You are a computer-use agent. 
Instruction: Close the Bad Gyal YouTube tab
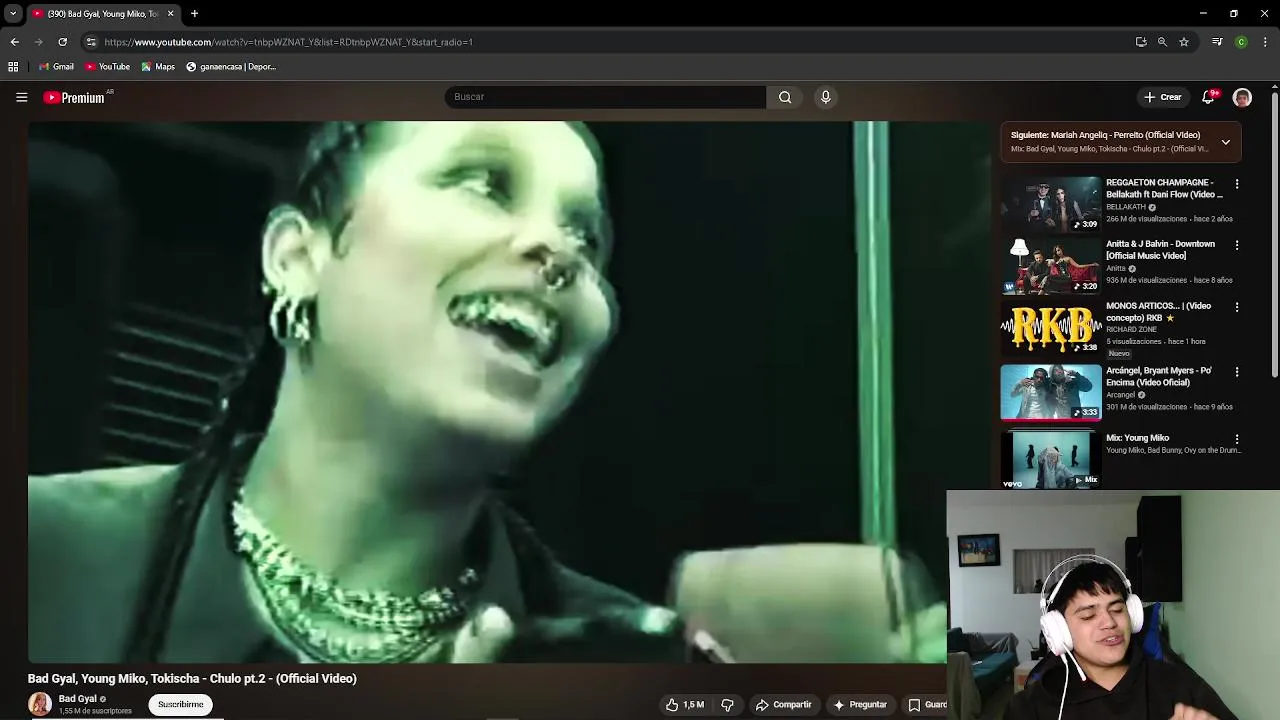170,14
